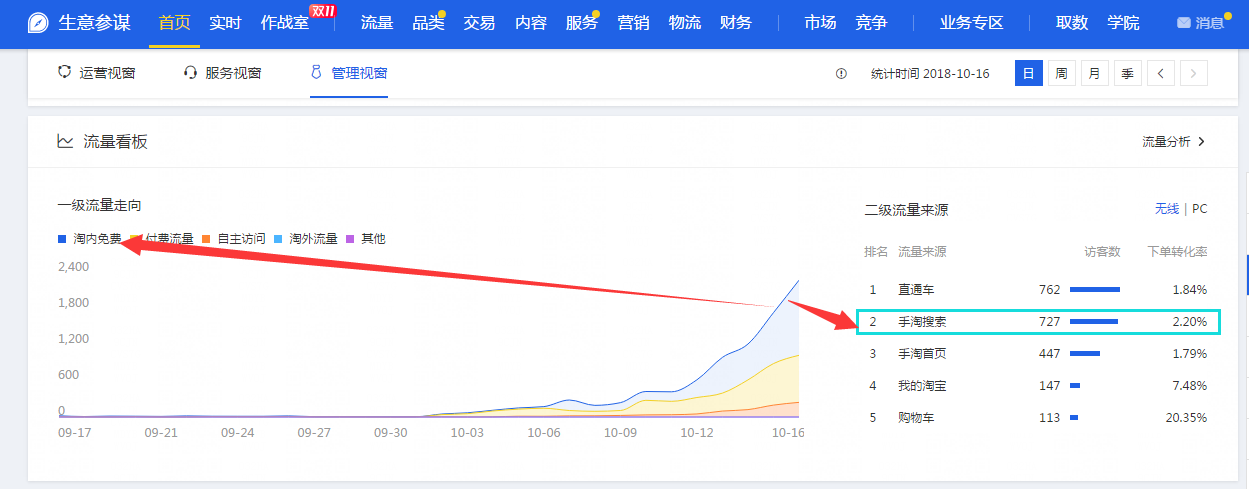Click the 生意参谋 compass logo
Screen dimensions: 1249x489
[x=39, y=23]
